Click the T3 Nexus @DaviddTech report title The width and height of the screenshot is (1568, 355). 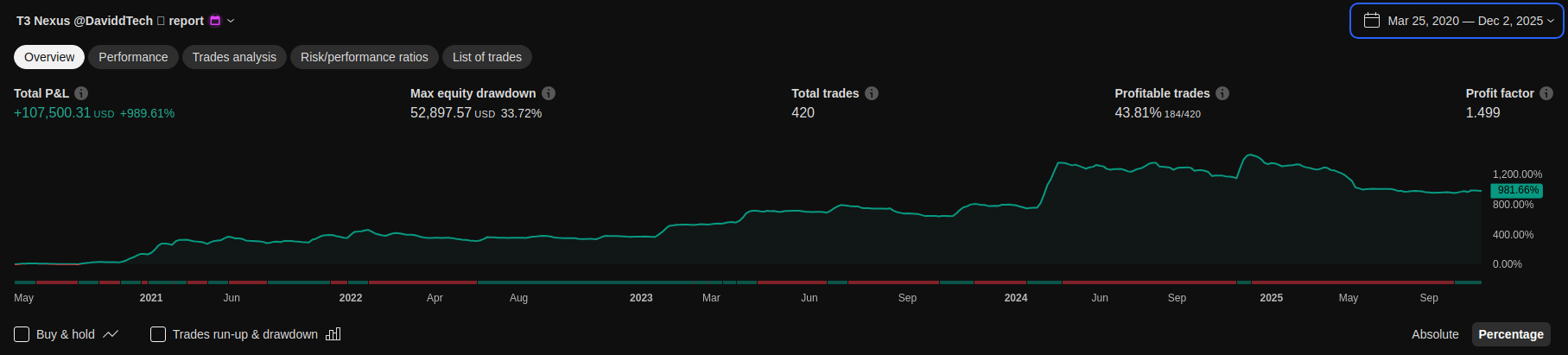110,21
